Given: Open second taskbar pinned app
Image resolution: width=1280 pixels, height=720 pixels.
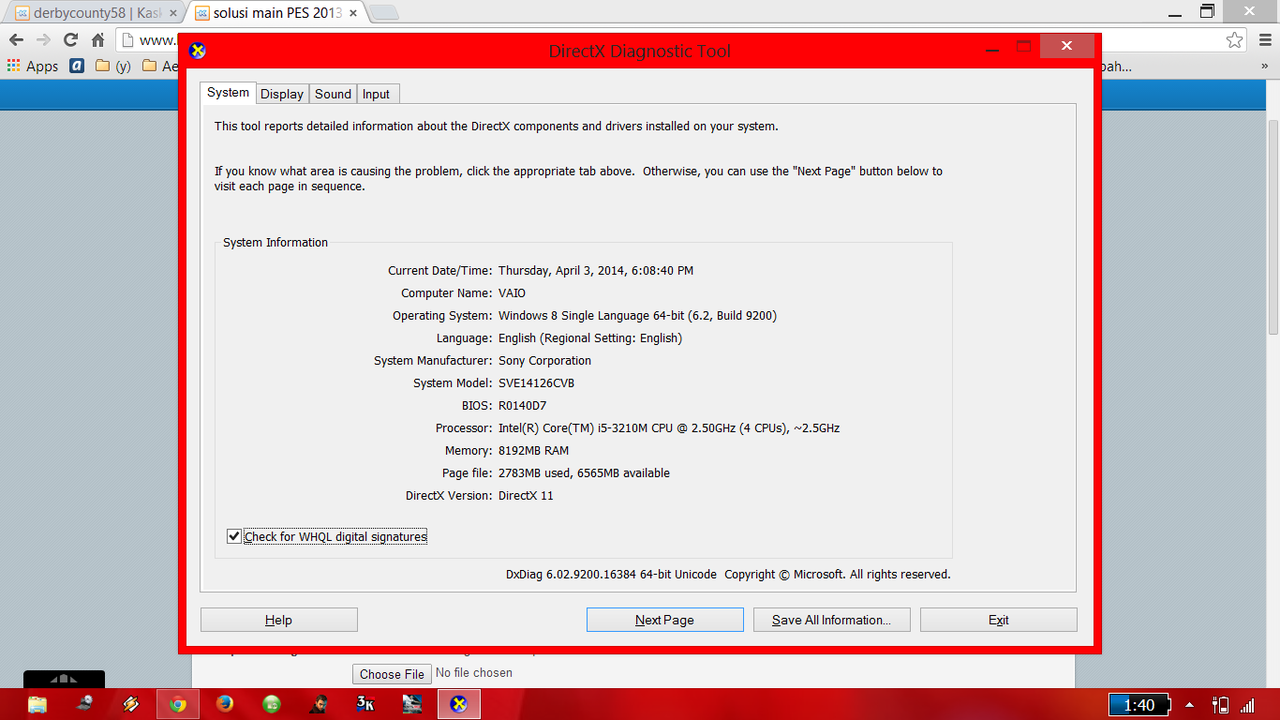Looking at the screenshot, I should click(84, 704).
